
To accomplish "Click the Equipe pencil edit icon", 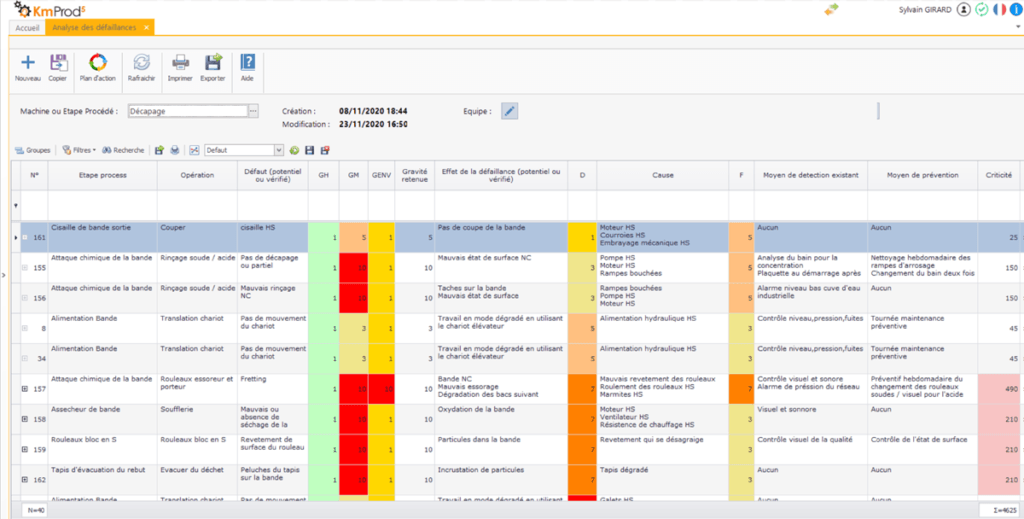I will pyautogui.click(x=509, y=111).
